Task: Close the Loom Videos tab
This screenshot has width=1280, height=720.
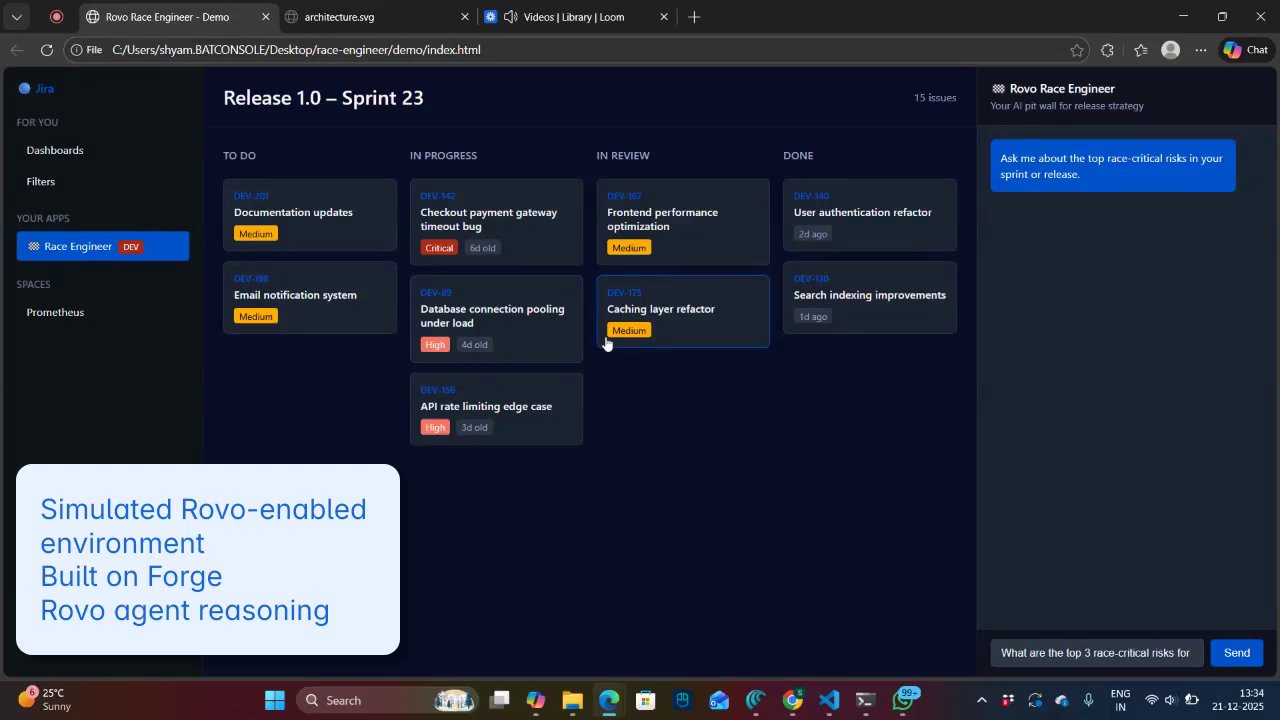Action: pos(662,17)
